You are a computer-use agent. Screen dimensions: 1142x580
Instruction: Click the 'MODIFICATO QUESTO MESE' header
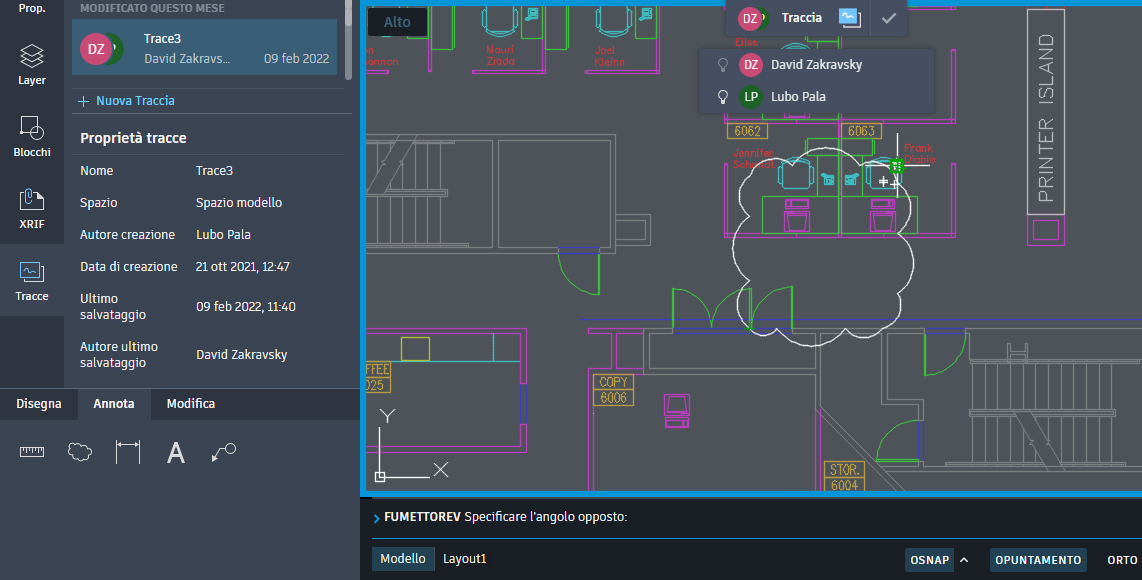click(x=152, y=8)
